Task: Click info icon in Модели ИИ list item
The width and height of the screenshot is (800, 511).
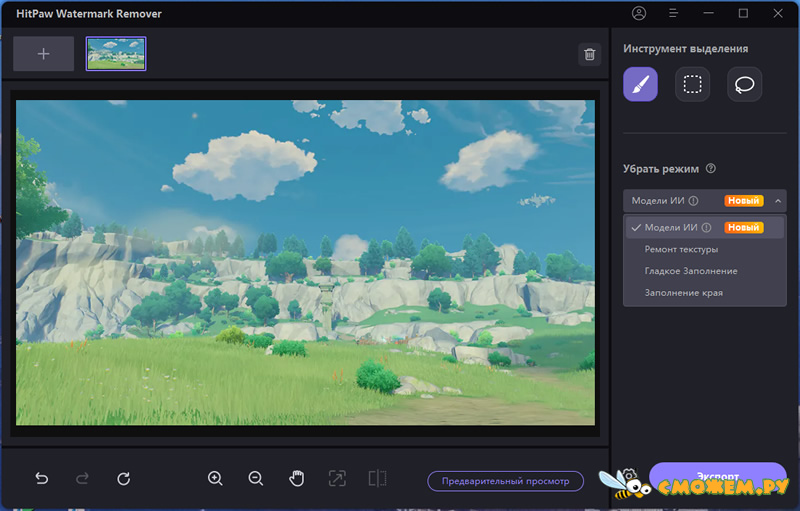Action: click(x=706, y=227)
